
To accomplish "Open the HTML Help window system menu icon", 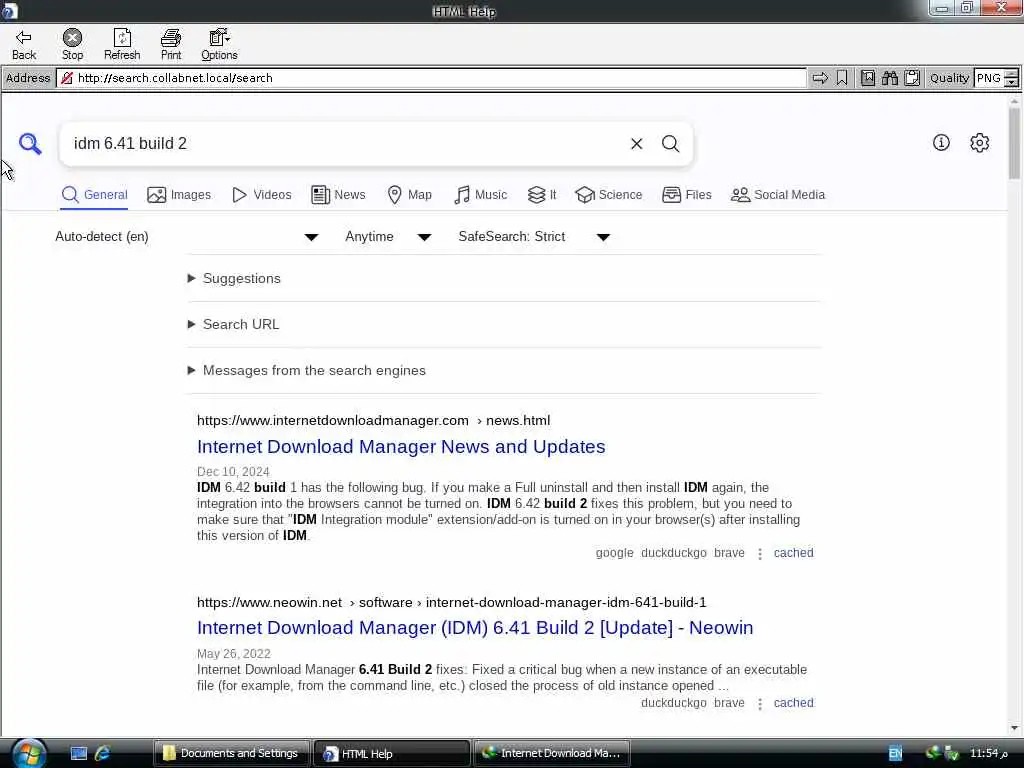I will (x=9, y=10).
